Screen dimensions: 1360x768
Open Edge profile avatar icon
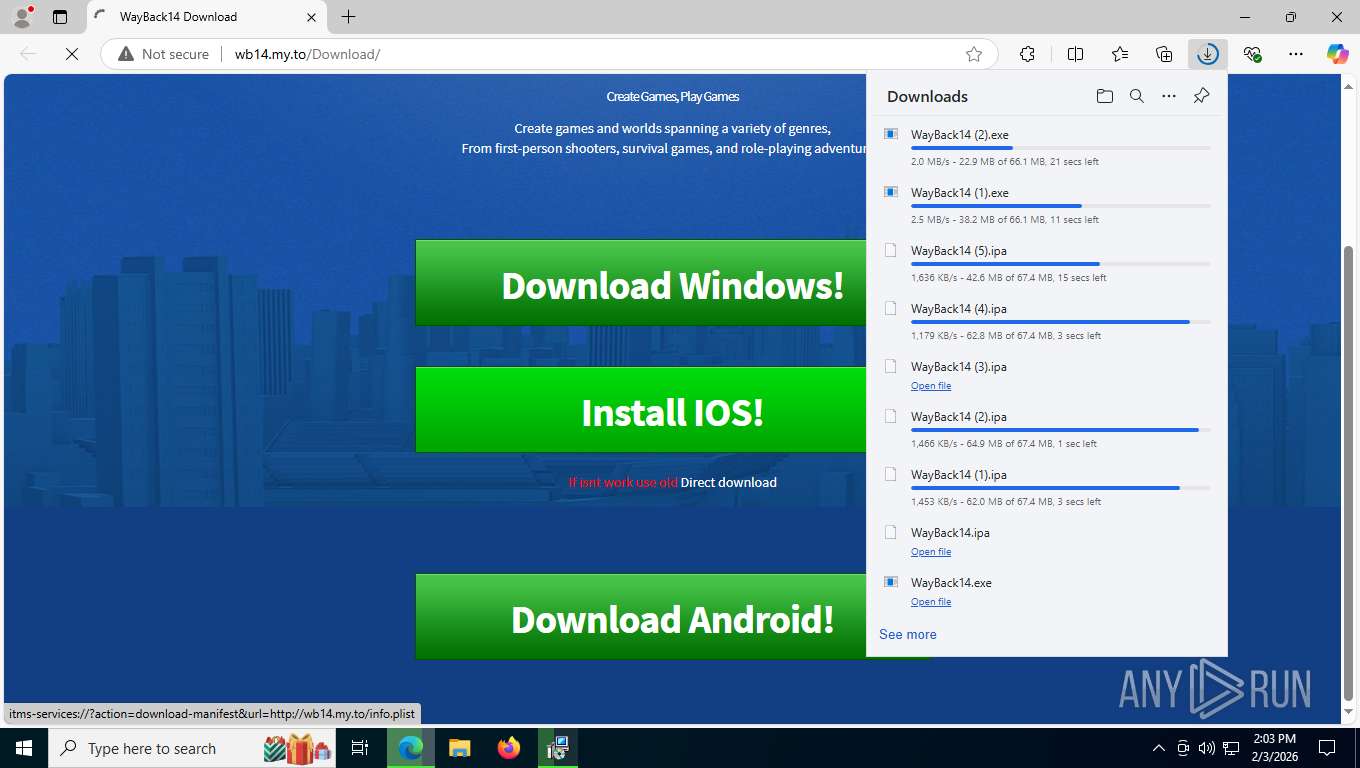tap(21, 17)
